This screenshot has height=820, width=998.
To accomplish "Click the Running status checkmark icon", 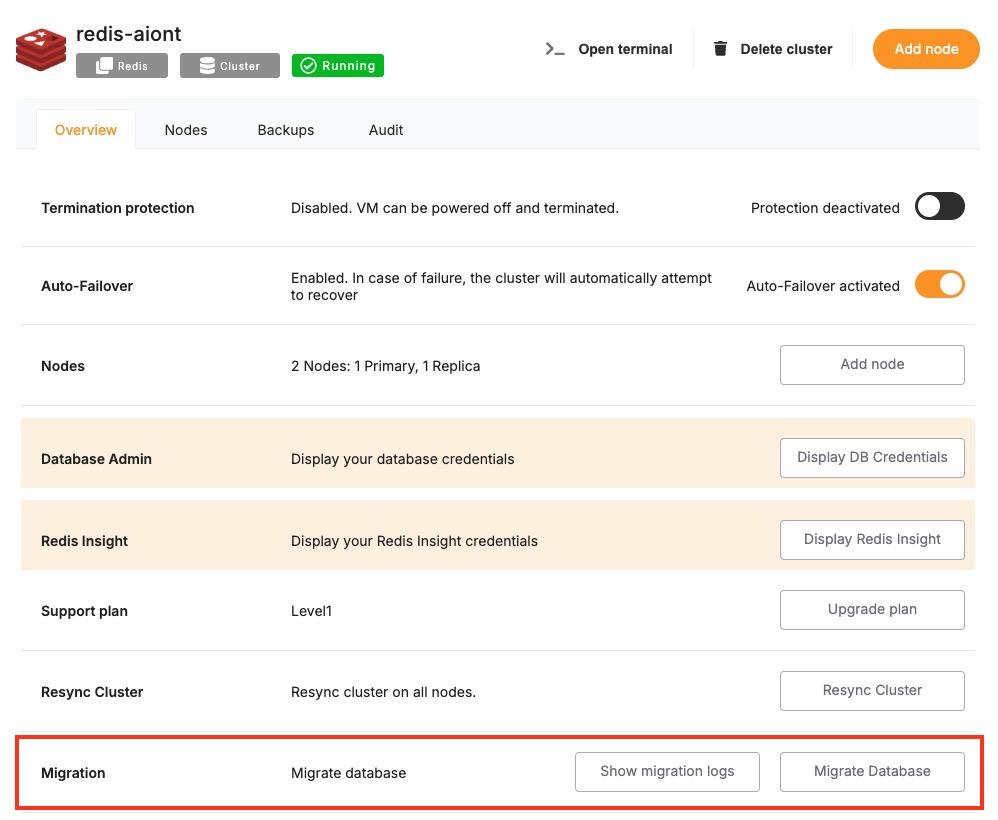I will tap(308, 66).
